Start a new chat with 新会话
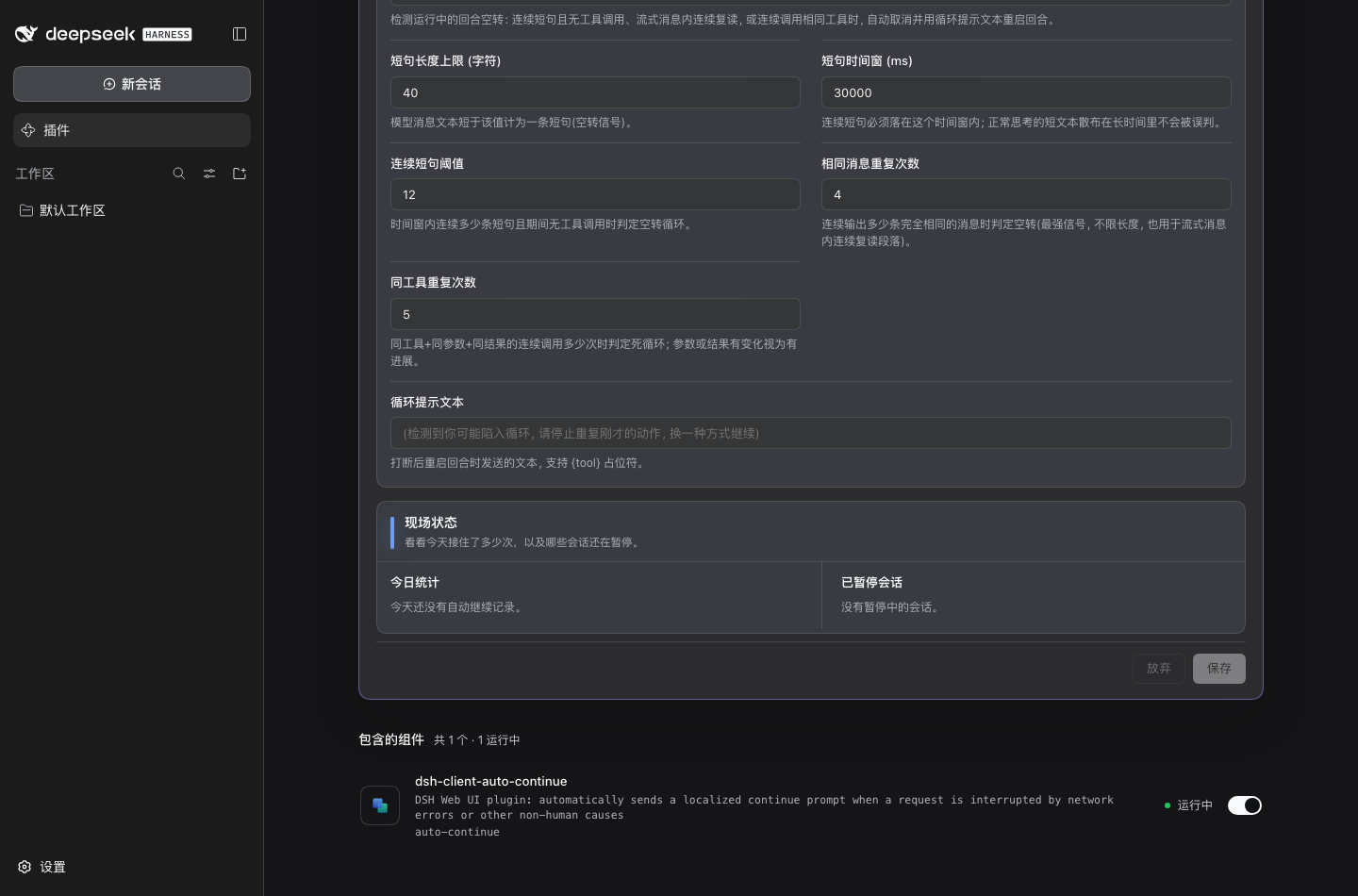1358x896 pixels. pyautogui.click(x=132, y=84)
